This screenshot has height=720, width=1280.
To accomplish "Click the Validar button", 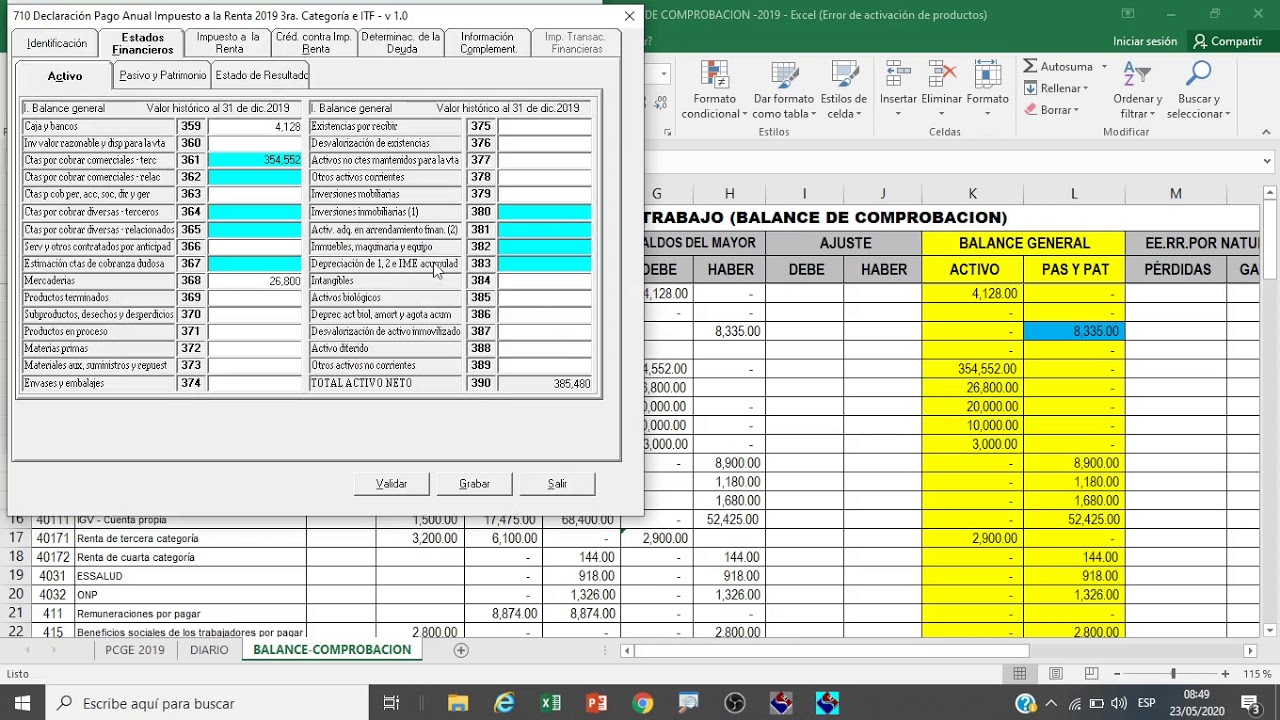I will click(x=392, y=484).
